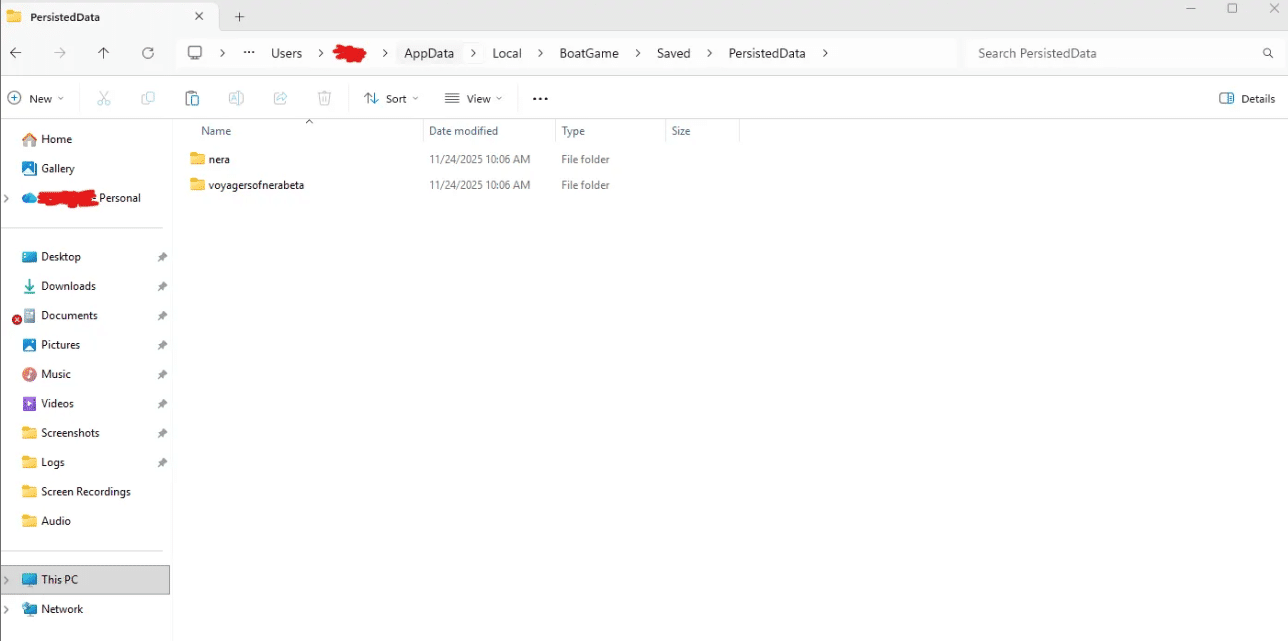Expand the Network tree node
This screenshot has height=641, width=1288.
pyautogui.click(x=7, y=609)
